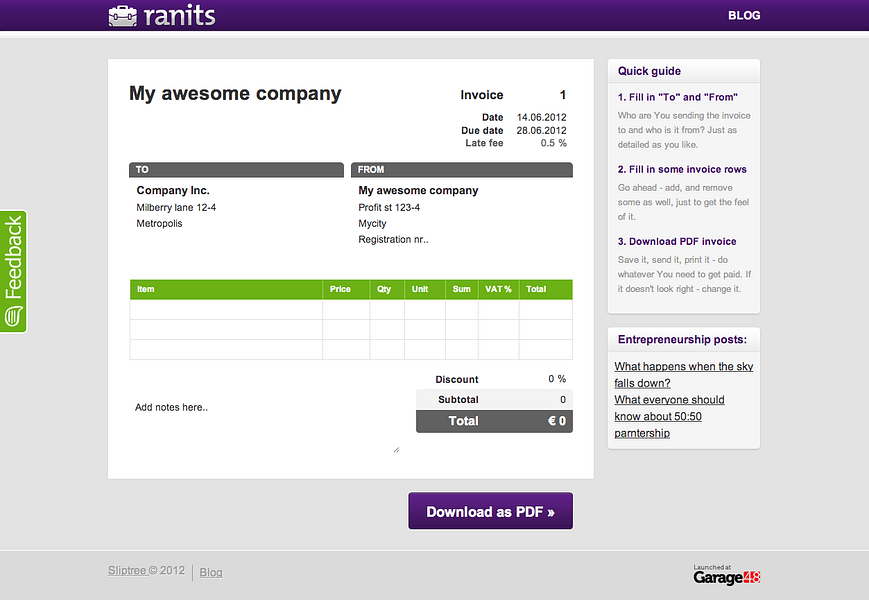Edit the Discount value 0
869x600 pixels.
[551, 379]
